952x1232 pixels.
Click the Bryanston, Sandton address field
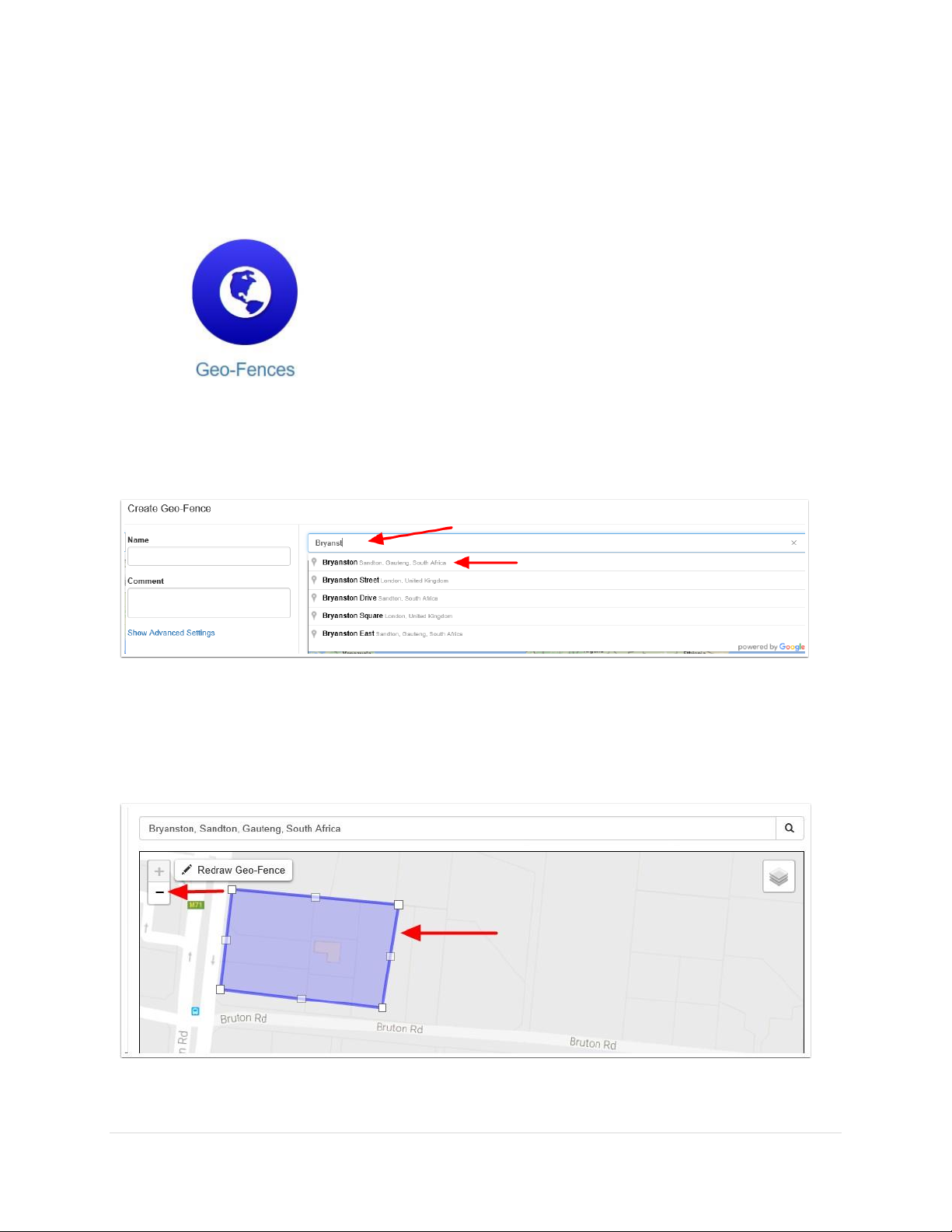458,828
